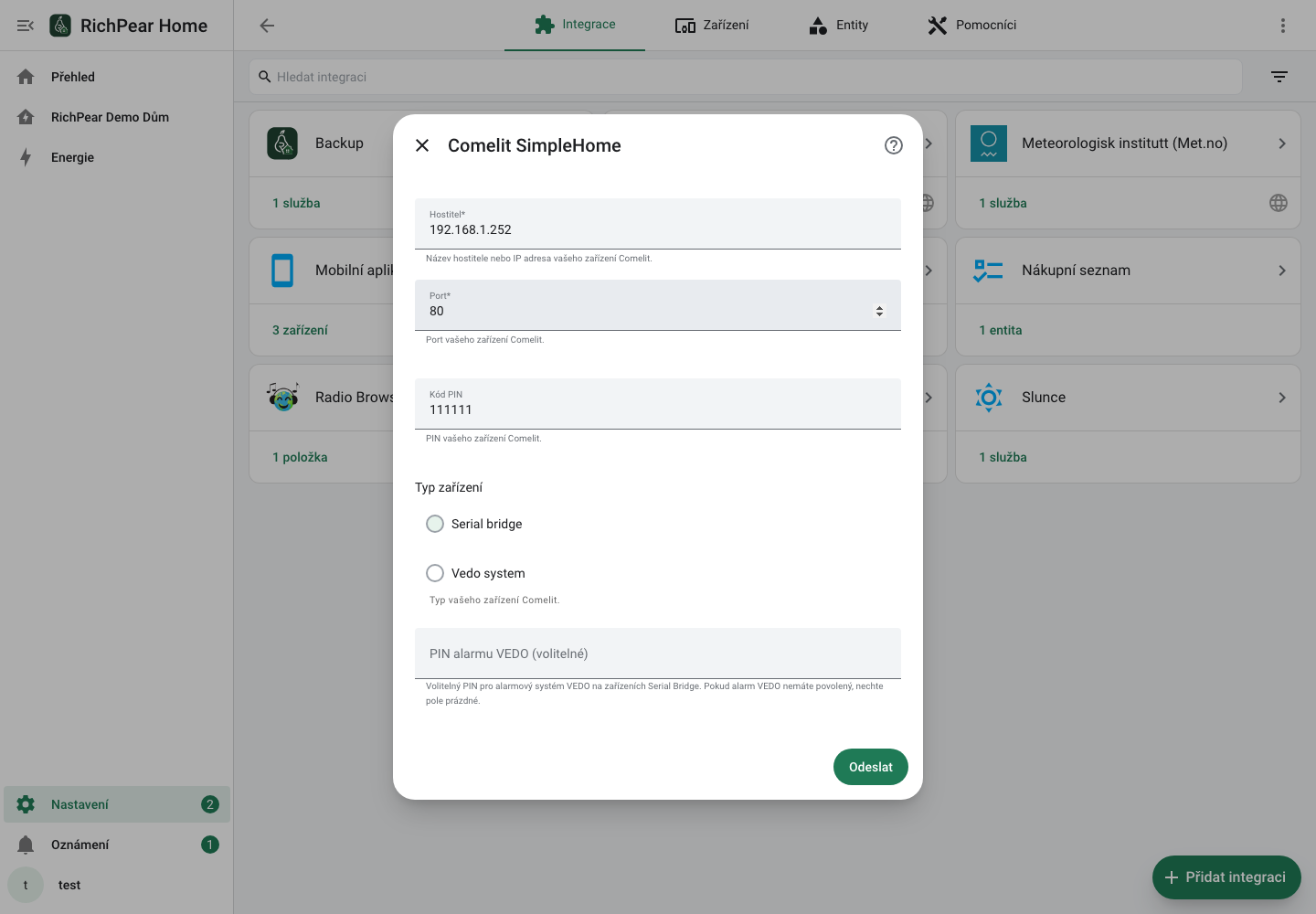Open the Energie dashboard

(x=117, y=157)
